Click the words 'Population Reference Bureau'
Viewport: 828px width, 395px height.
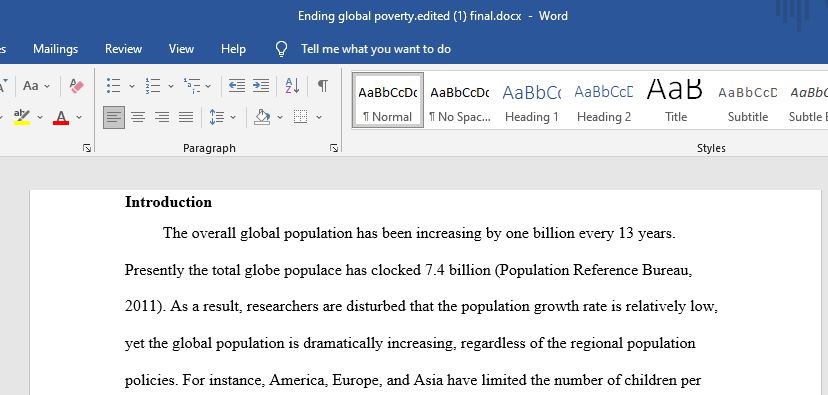tap(595, 270)
